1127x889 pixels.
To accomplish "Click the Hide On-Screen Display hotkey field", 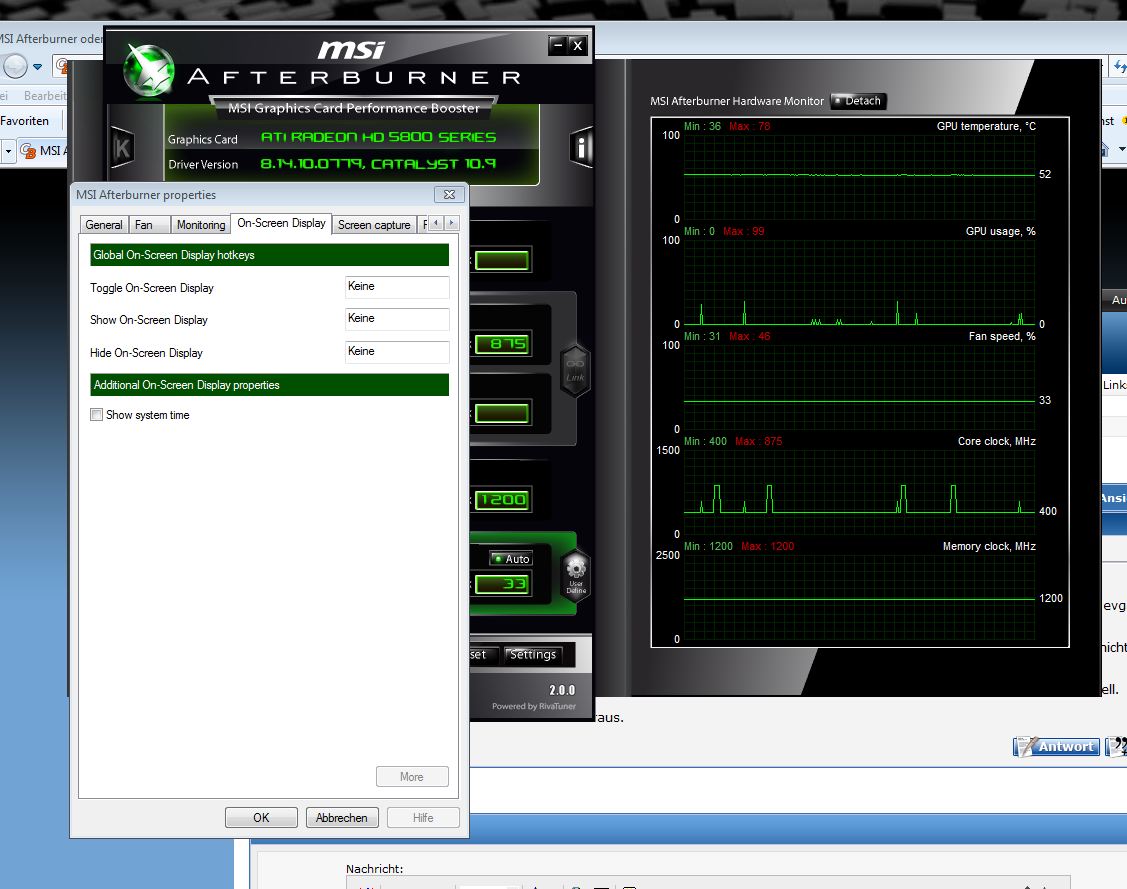I will (x=397, y=351).
